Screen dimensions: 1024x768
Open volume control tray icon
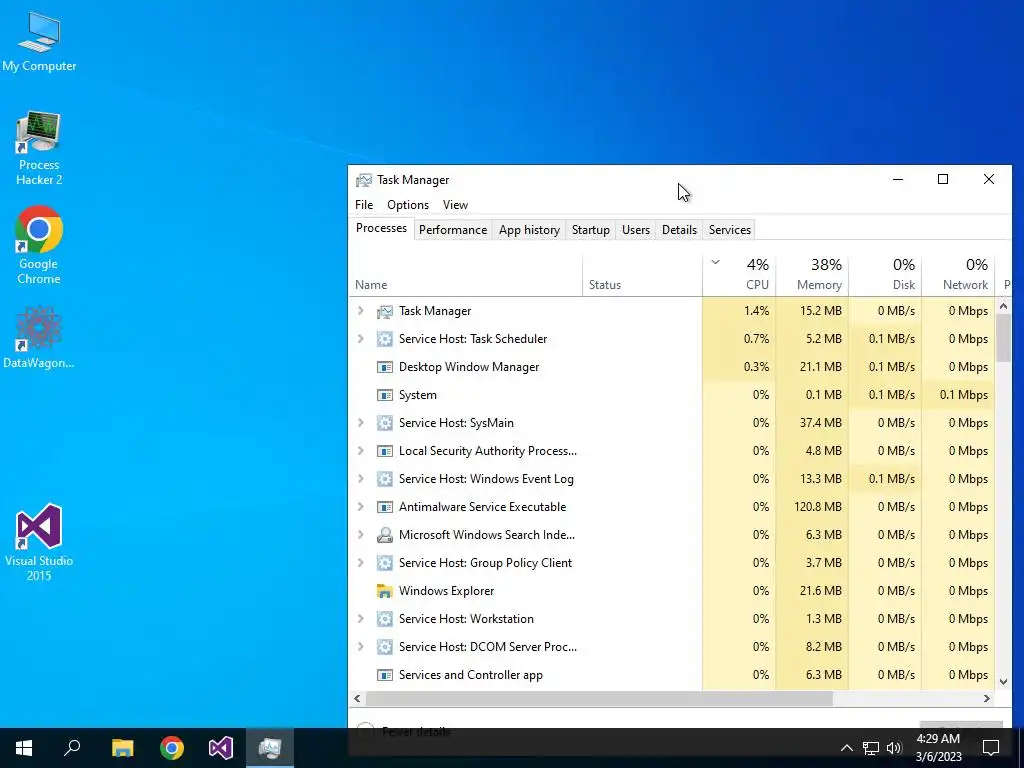click(x=894, y=748)
